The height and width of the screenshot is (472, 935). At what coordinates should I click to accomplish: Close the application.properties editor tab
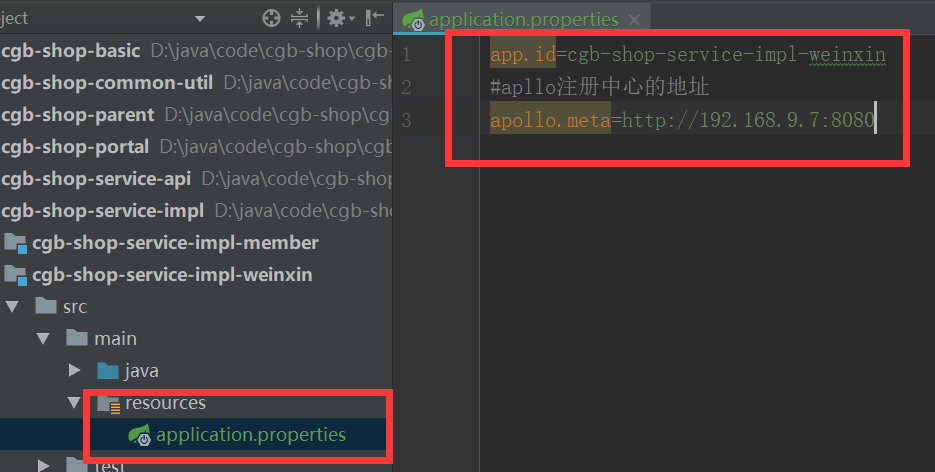[x=634, y=20]
